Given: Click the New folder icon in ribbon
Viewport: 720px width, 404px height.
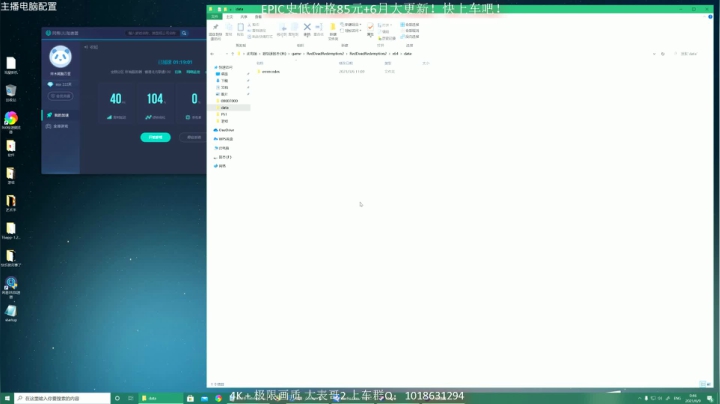Looking at the screenshot, I should 333,30.
